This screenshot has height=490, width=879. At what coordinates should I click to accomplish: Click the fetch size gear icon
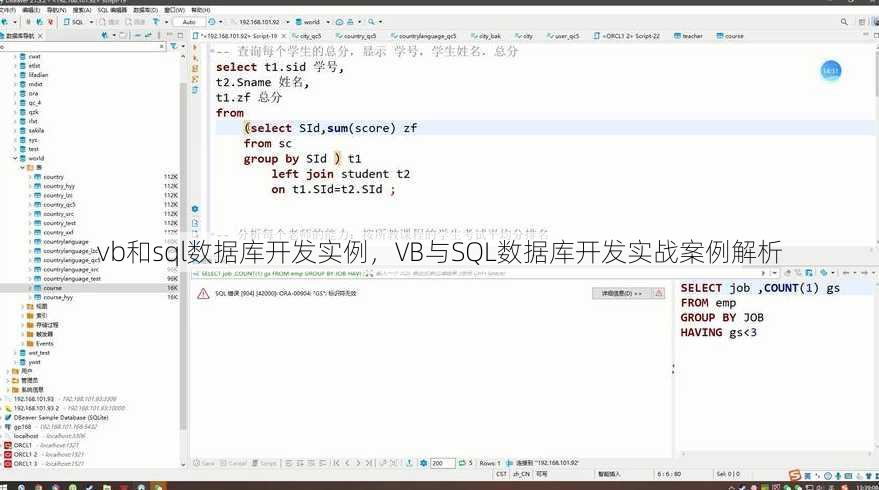tap(423, 463)
